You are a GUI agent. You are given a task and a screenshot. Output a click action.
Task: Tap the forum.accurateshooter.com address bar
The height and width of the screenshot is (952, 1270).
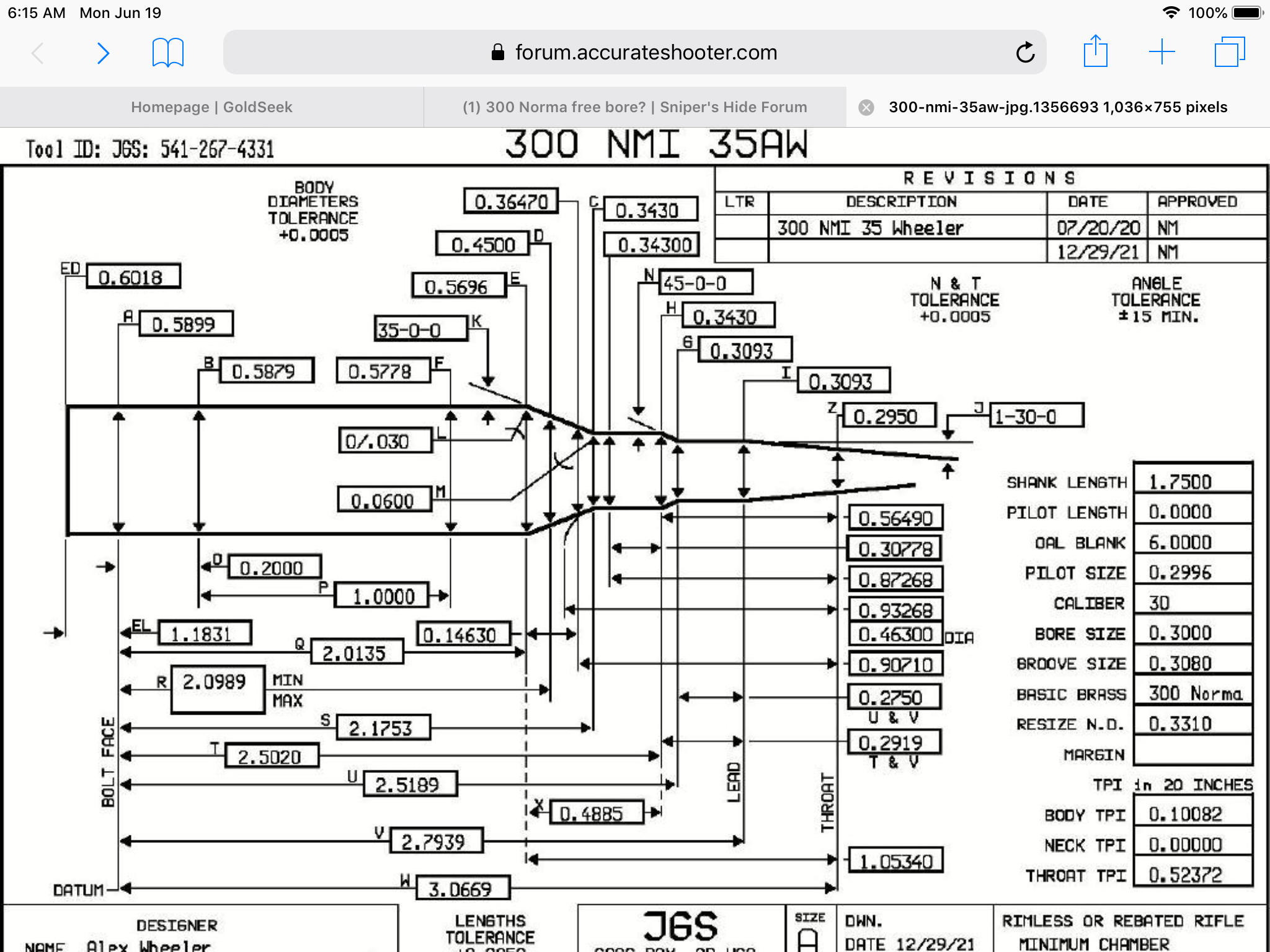tap(645, 53)
